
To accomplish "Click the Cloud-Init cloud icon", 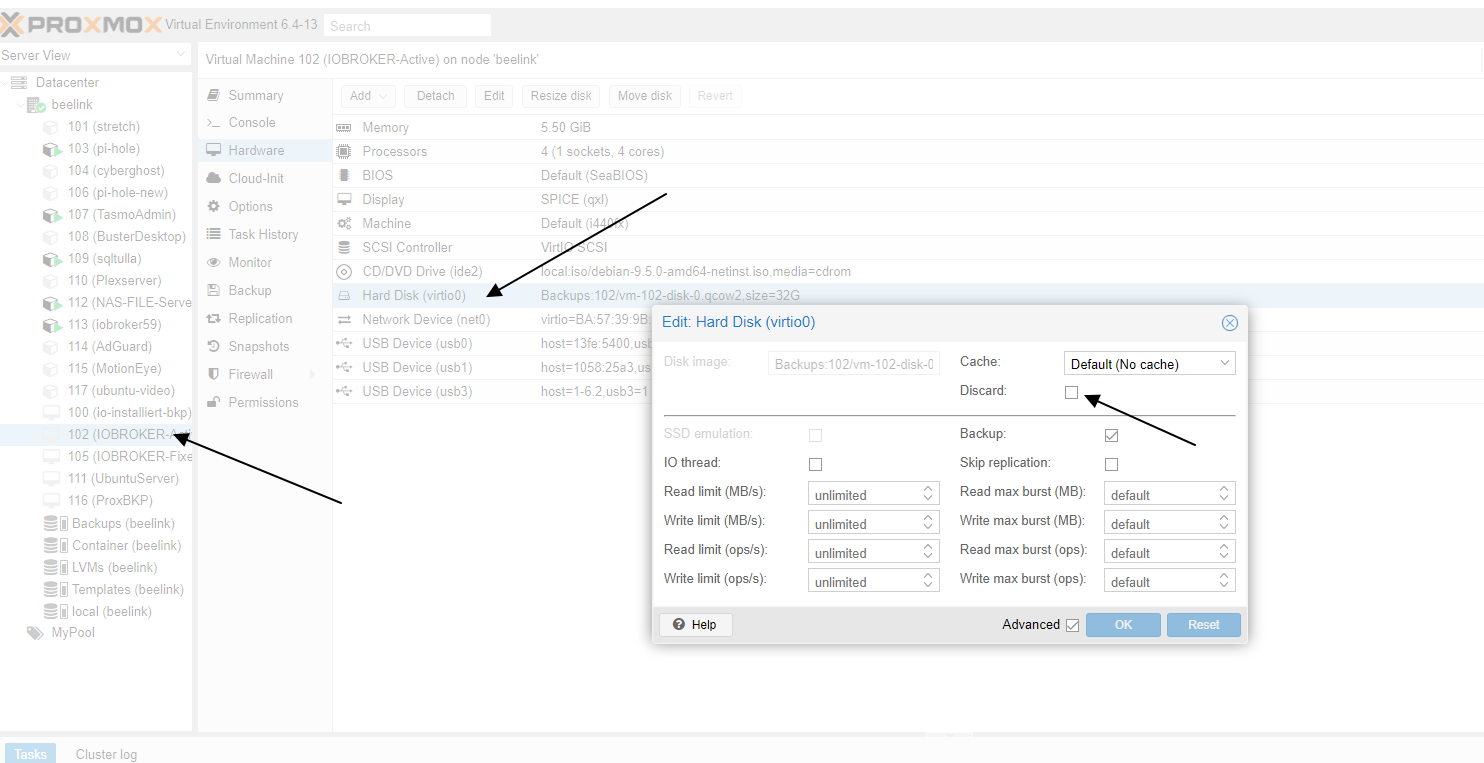I will tap(213, 178).
